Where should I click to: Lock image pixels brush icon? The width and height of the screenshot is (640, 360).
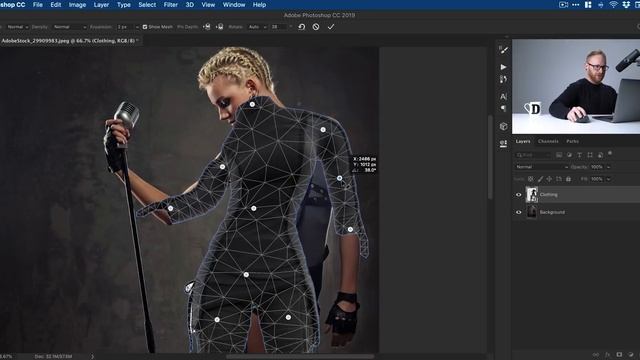point(540,179)
